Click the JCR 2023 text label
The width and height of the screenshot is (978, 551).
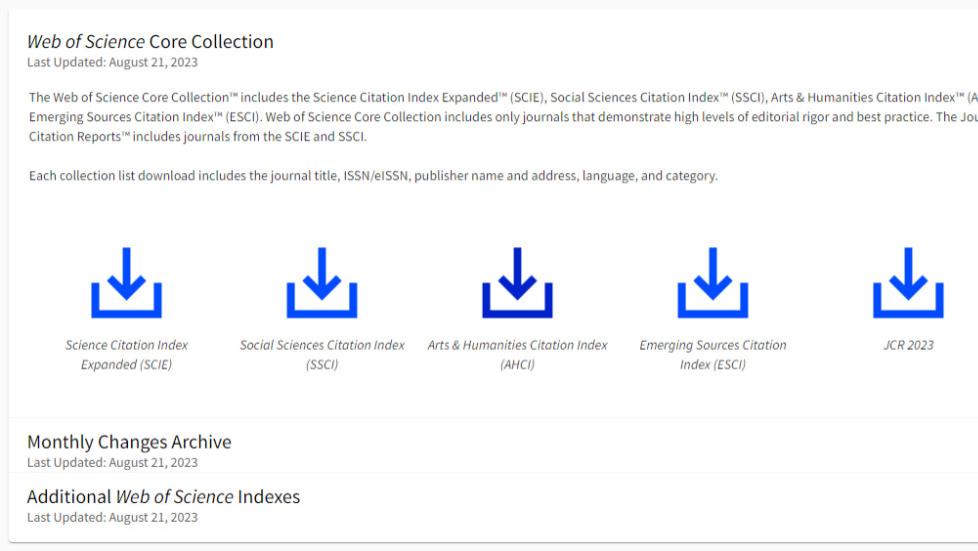[x=908, y=345]
